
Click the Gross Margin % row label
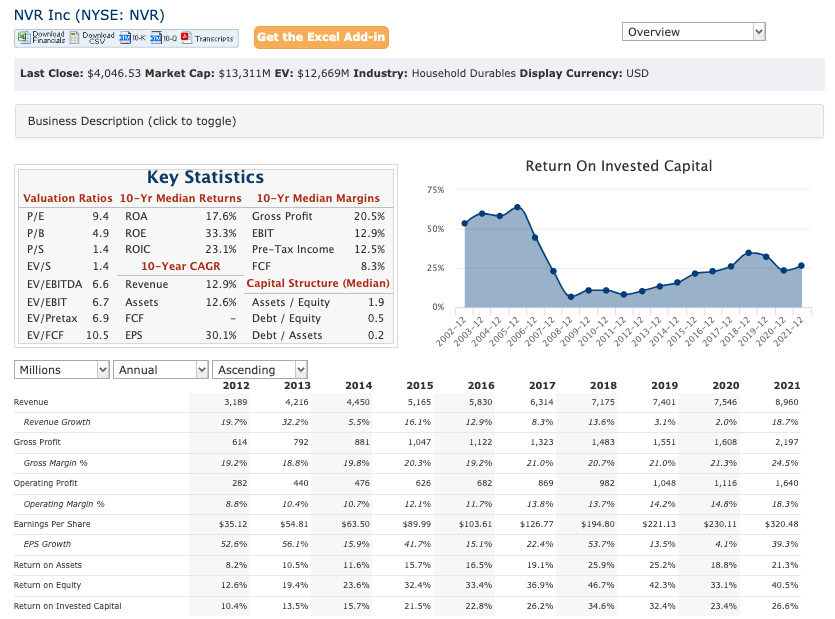pos(55,463)
